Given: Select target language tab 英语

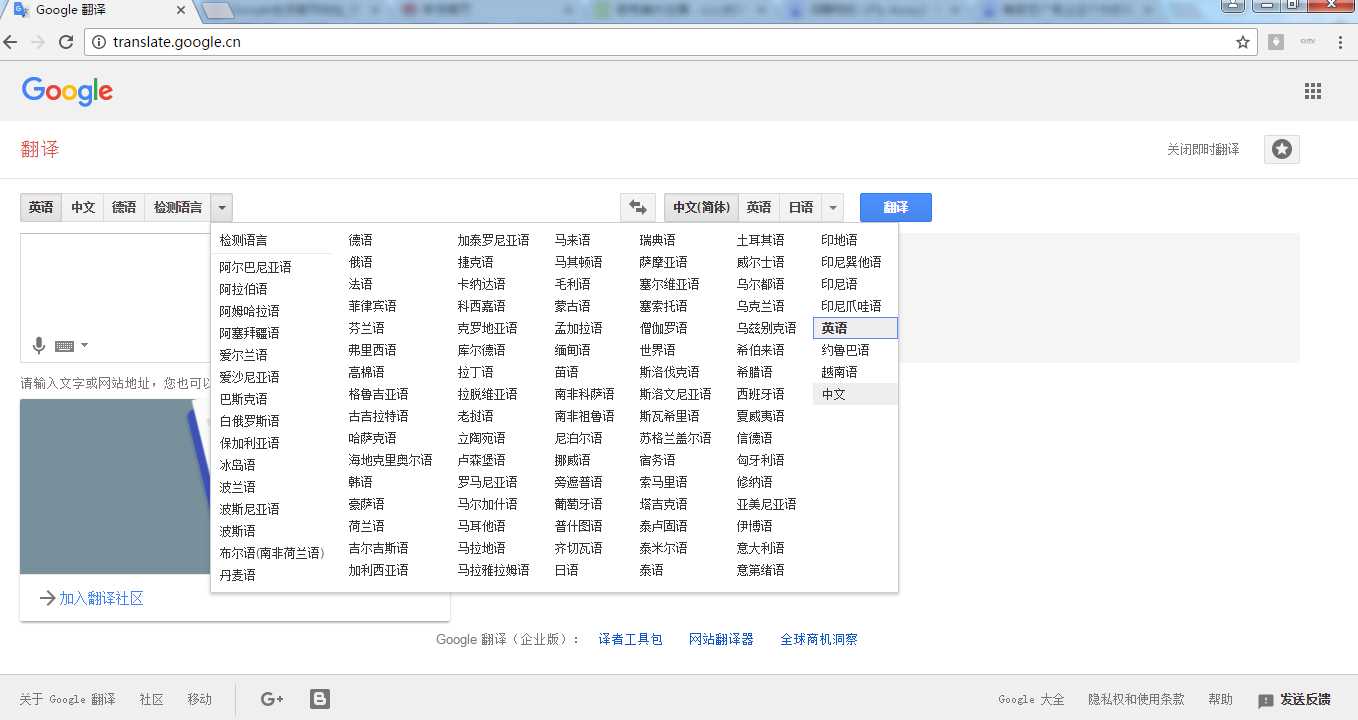Looking at the screenshot, I should (759, 207).
